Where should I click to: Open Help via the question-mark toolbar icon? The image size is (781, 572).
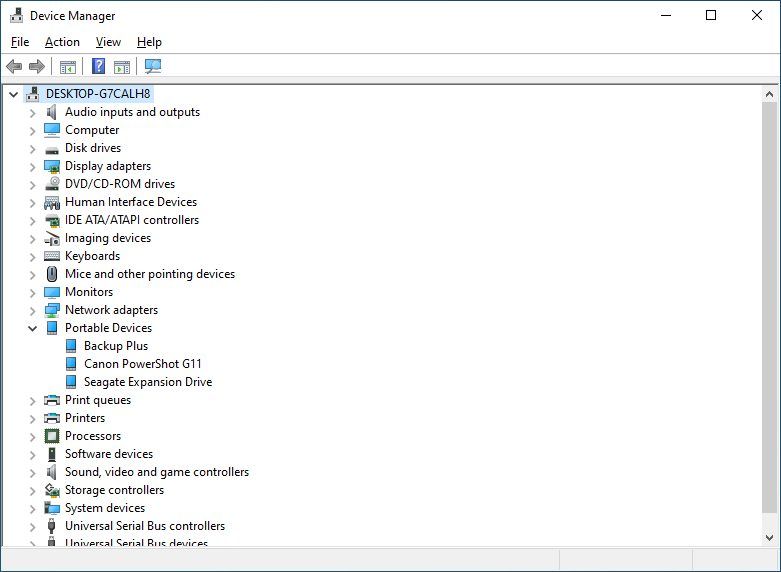click(99, 66)
